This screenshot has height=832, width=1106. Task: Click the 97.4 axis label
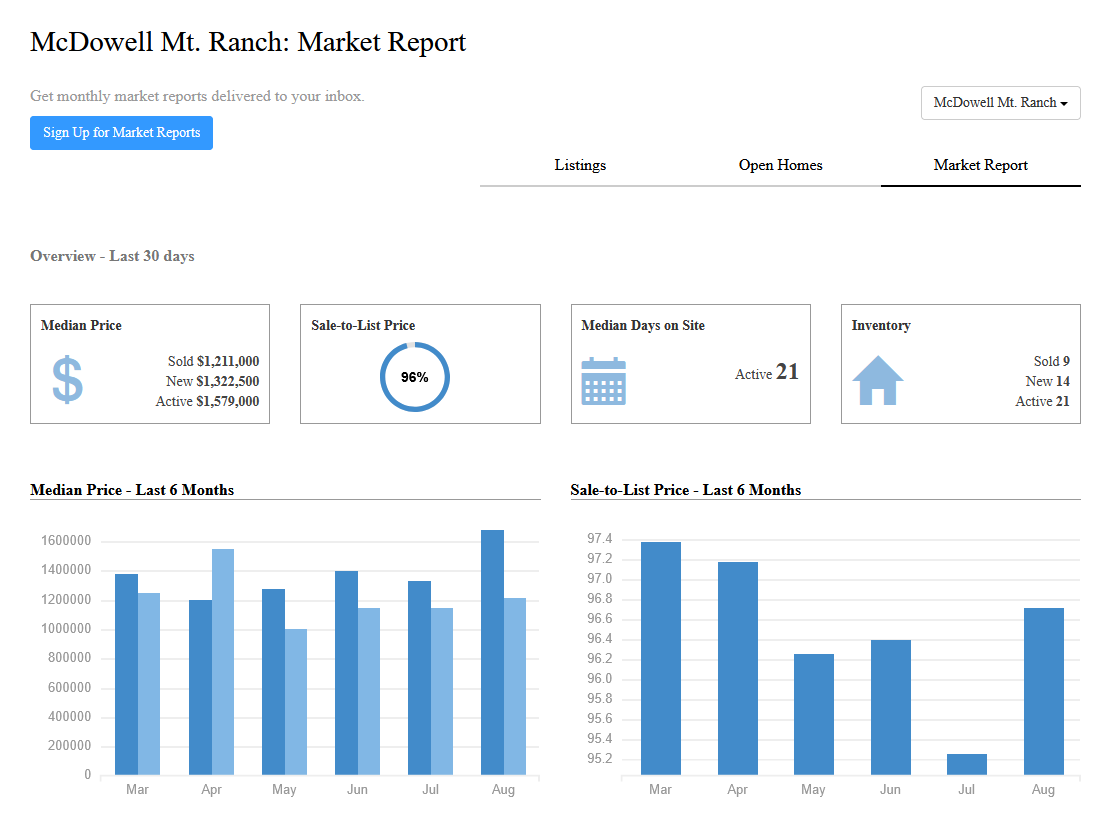pyautogui.click(x=600, y=539)
